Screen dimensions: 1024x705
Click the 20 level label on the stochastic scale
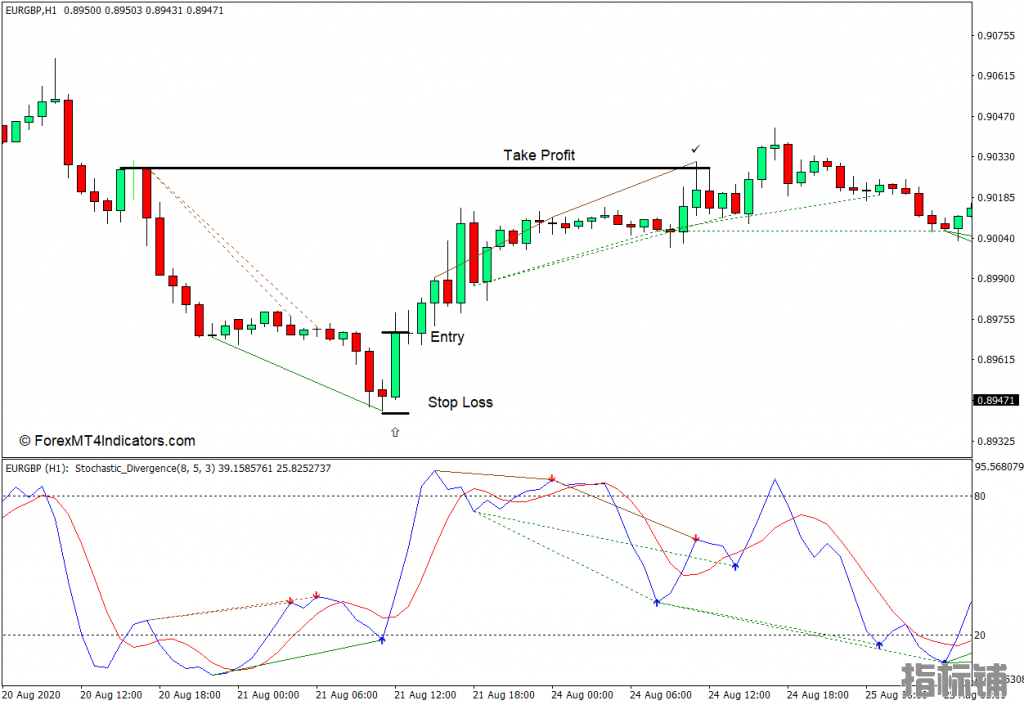pos(980,635)
